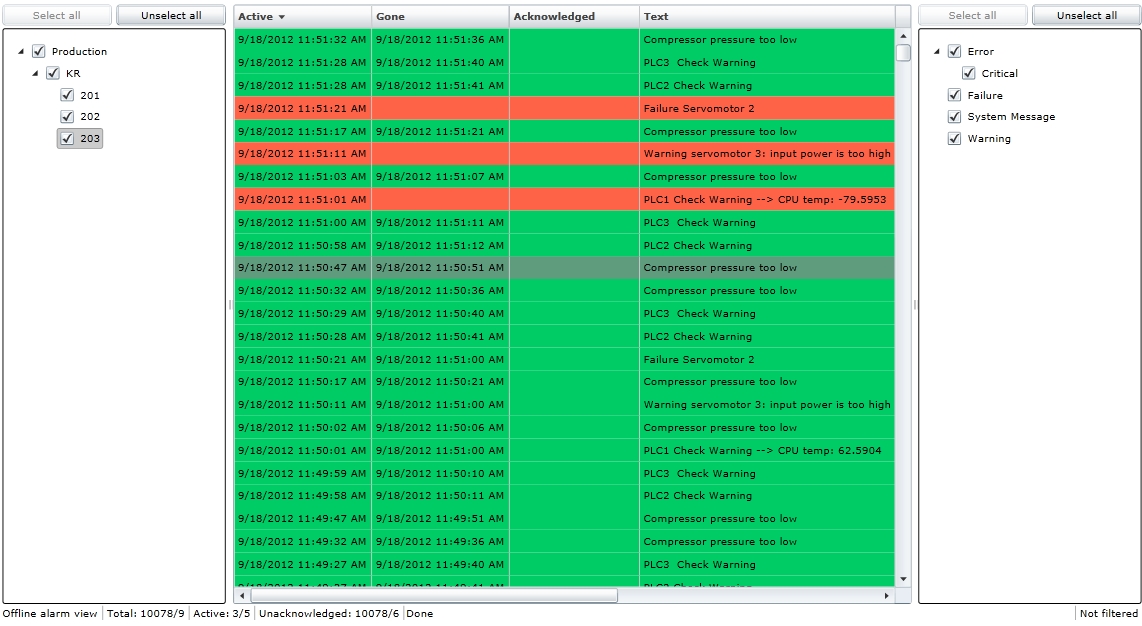Collapse the Production tree node

tap(22, 52)
